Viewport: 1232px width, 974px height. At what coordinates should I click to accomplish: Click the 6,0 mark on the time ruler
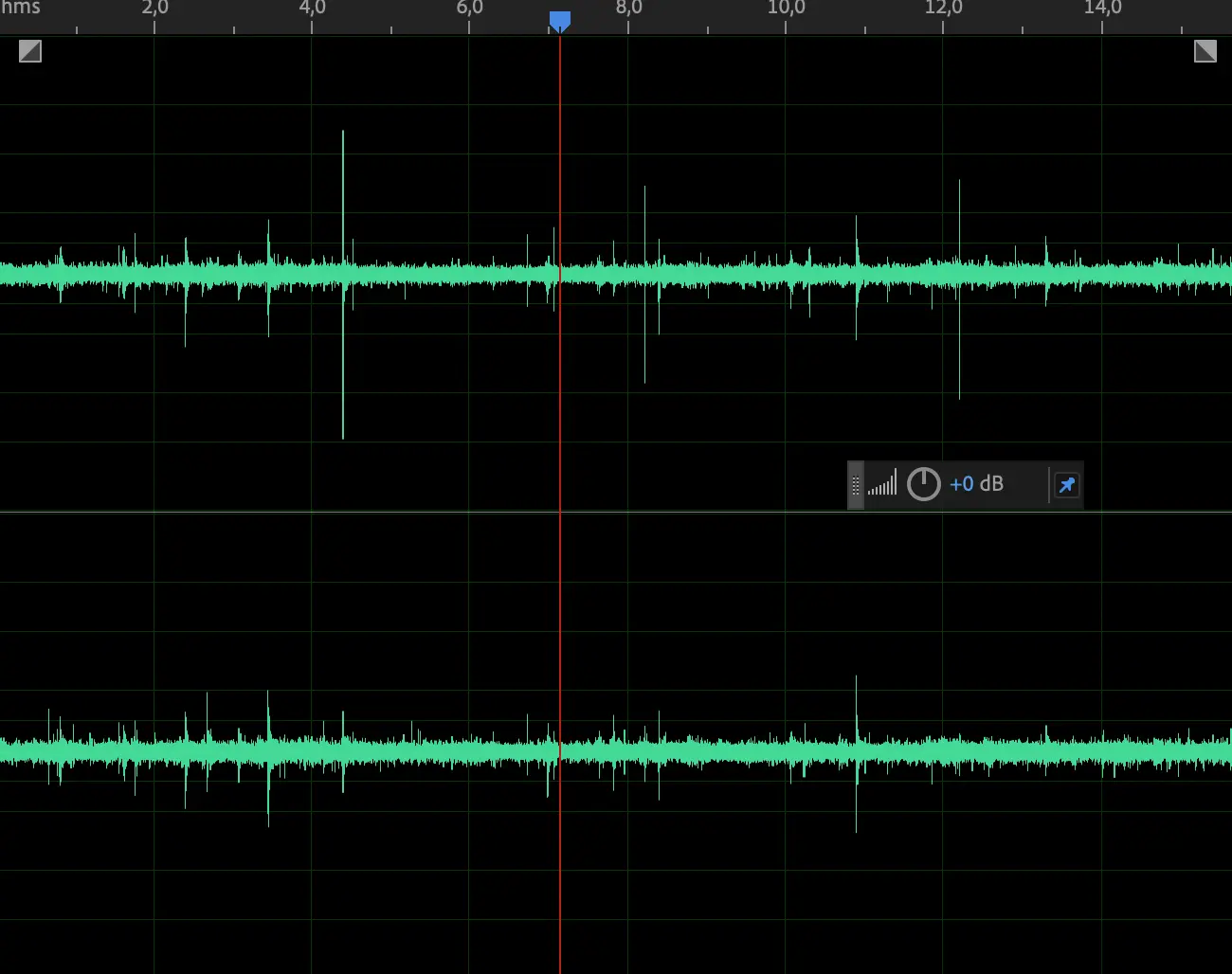pos(469,9)
